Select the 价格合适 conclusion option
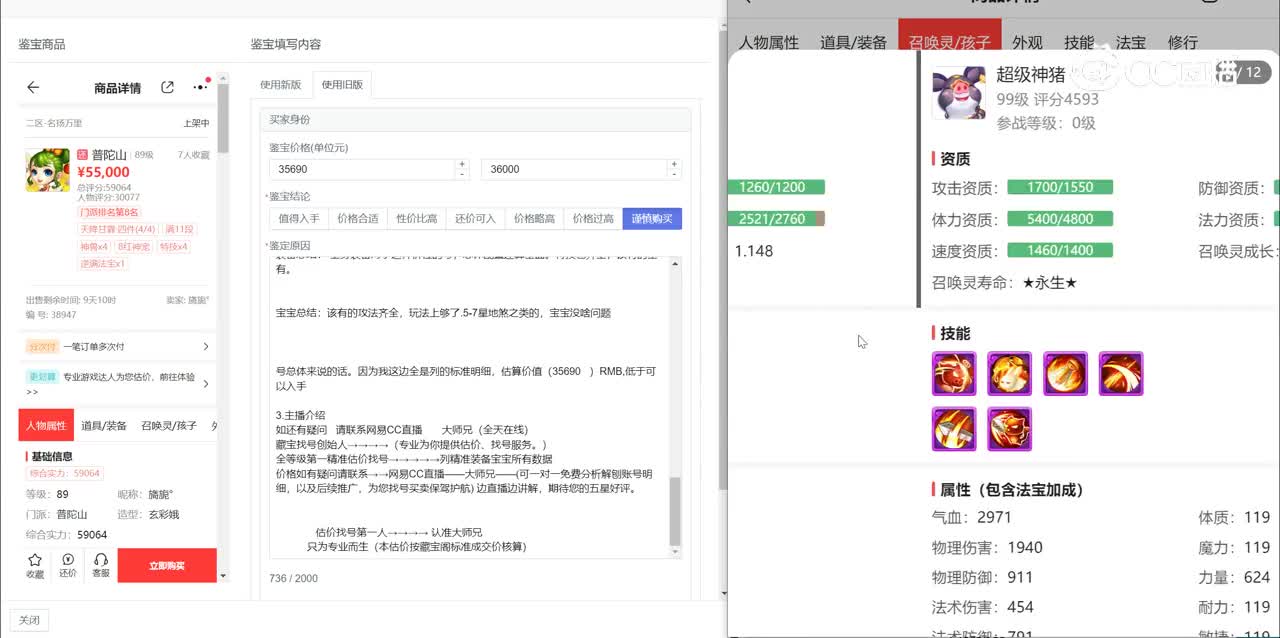1280x638 pixels. pos(358,219)
